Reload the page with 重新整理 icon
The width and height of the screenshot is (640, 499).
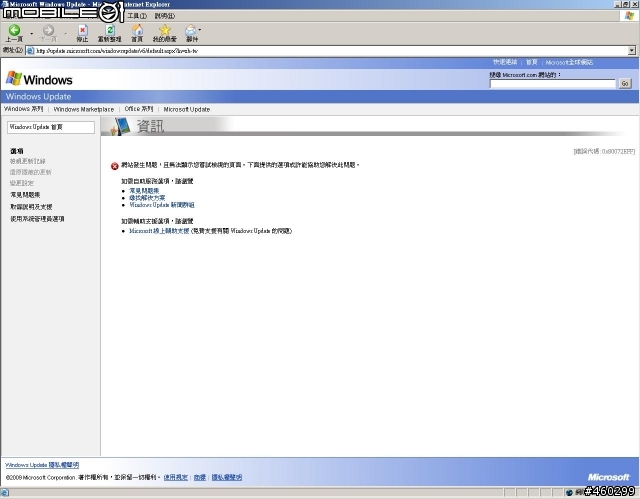pos(109,33)
